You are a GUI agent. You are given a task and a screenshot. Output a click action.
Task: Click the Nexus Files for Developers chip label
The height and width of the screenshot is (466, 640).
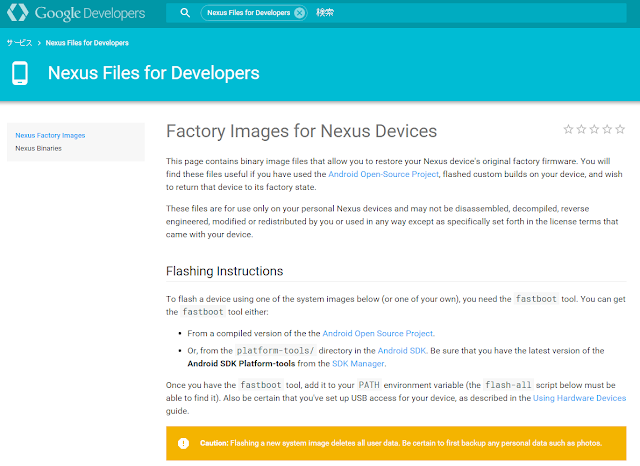(x=249, y=13)
